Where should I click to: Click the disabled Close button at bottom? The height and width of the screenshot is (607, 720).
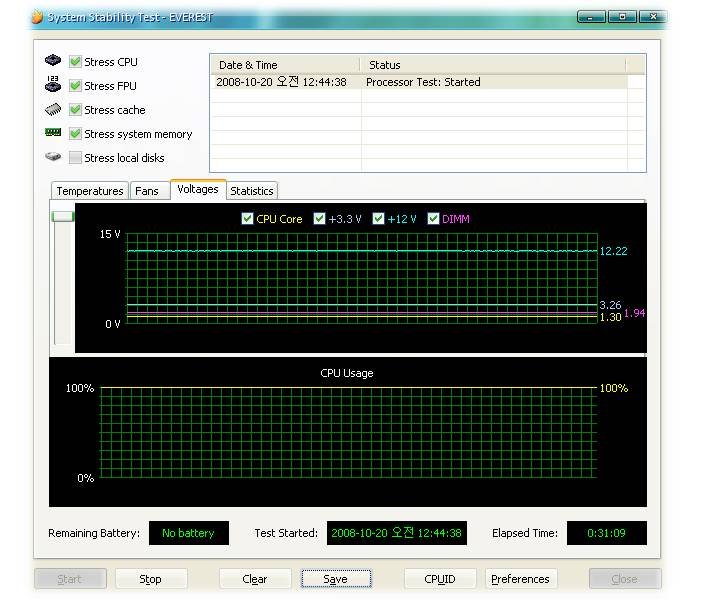(x=625, y=579)
